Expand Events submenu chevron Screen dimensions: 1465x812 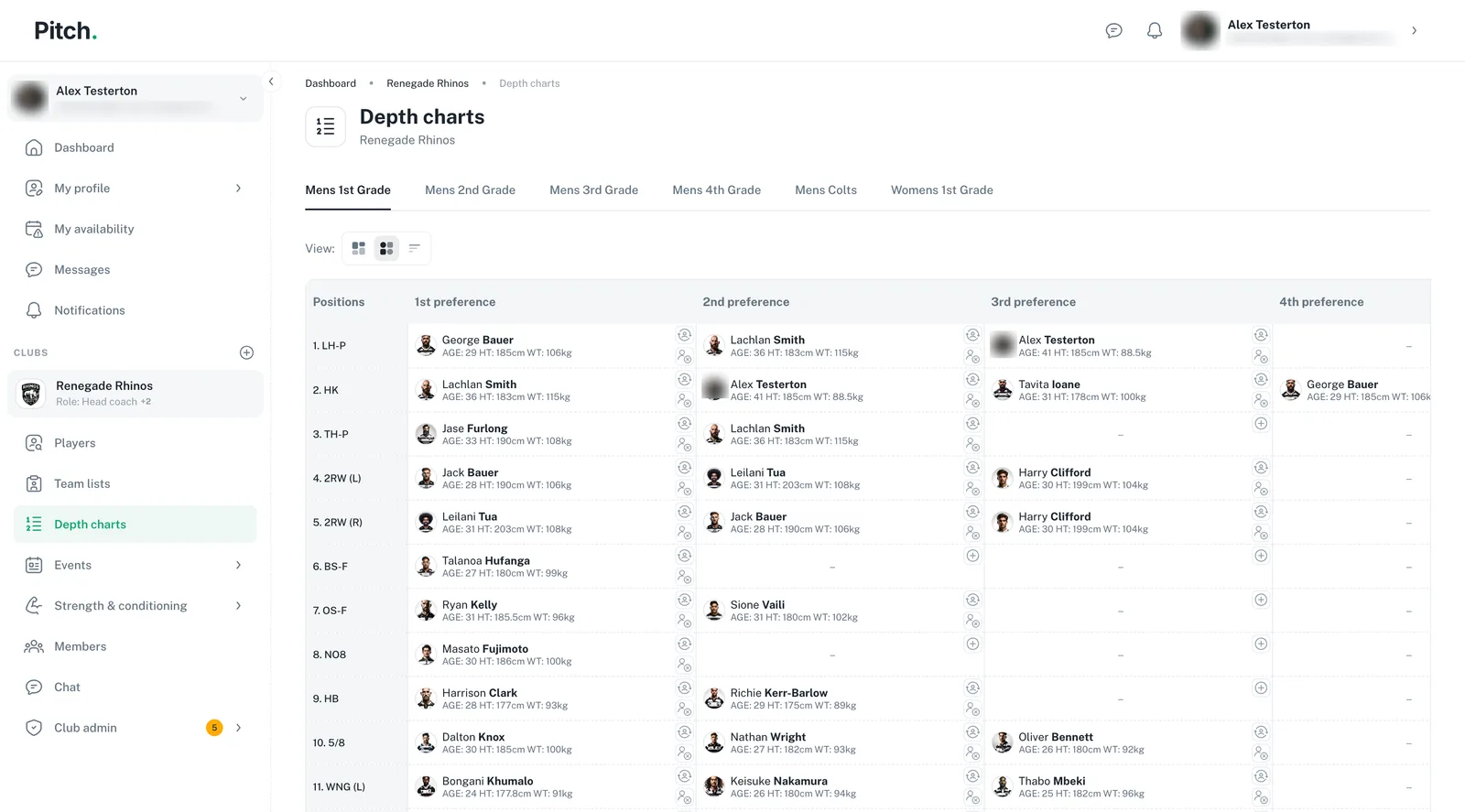[238, 566]
